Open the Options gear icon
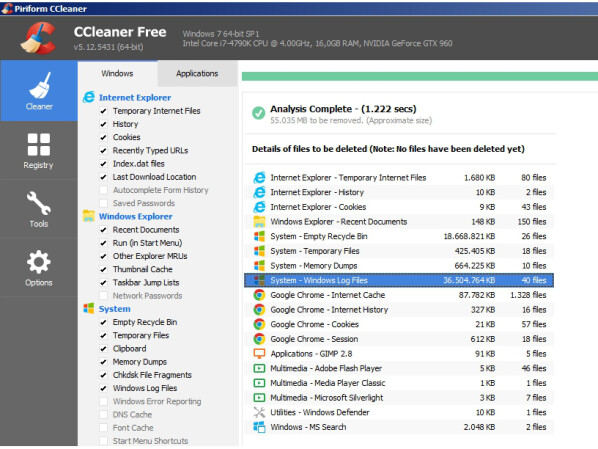This screenshot has height=449, width=598. coord(39,262)
